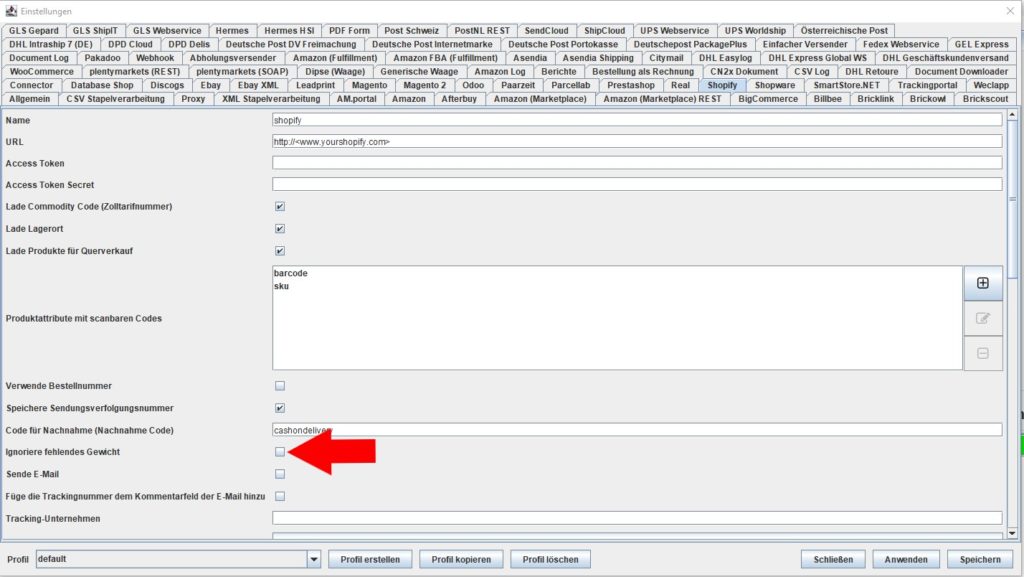Open the DHL Retoure tab
Viewport: 1024px width, 577px height.
tap(871, 72)
